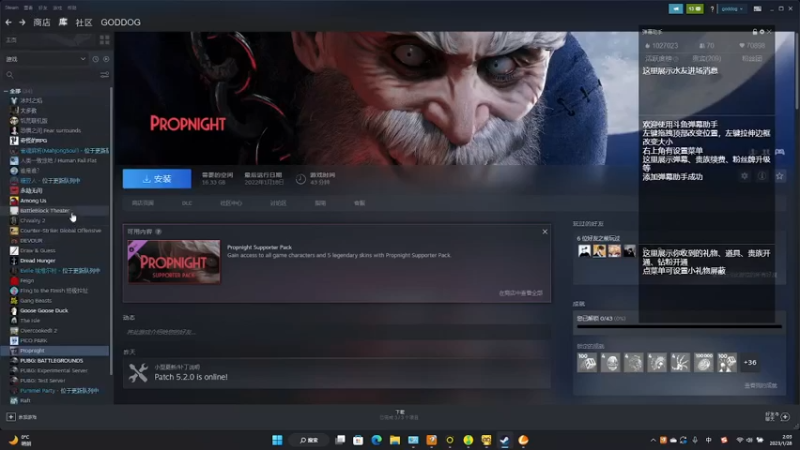Open the Community tab

84,22
